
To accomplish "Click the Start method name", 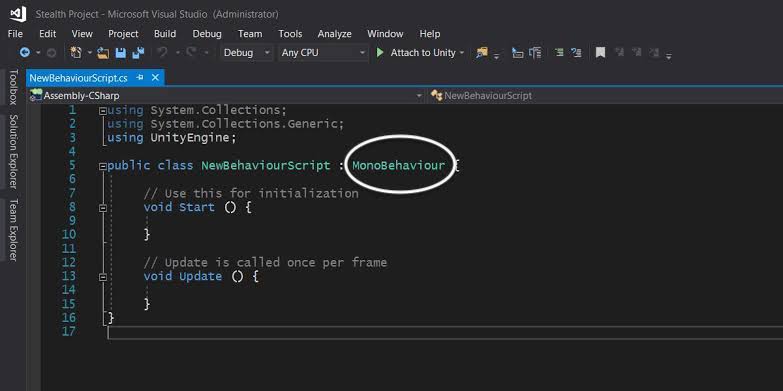I will click(x=197, y=207).
